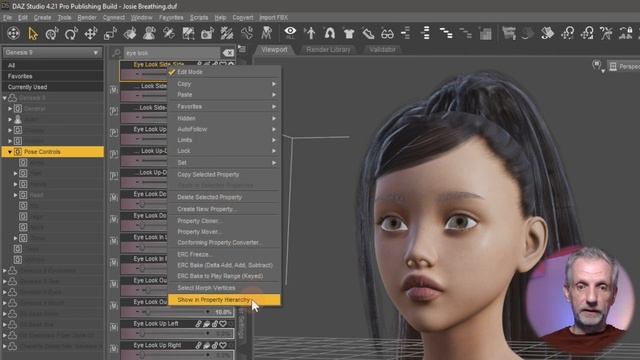Adjust the Eye Look Side-Side slider

click(145, 74)
